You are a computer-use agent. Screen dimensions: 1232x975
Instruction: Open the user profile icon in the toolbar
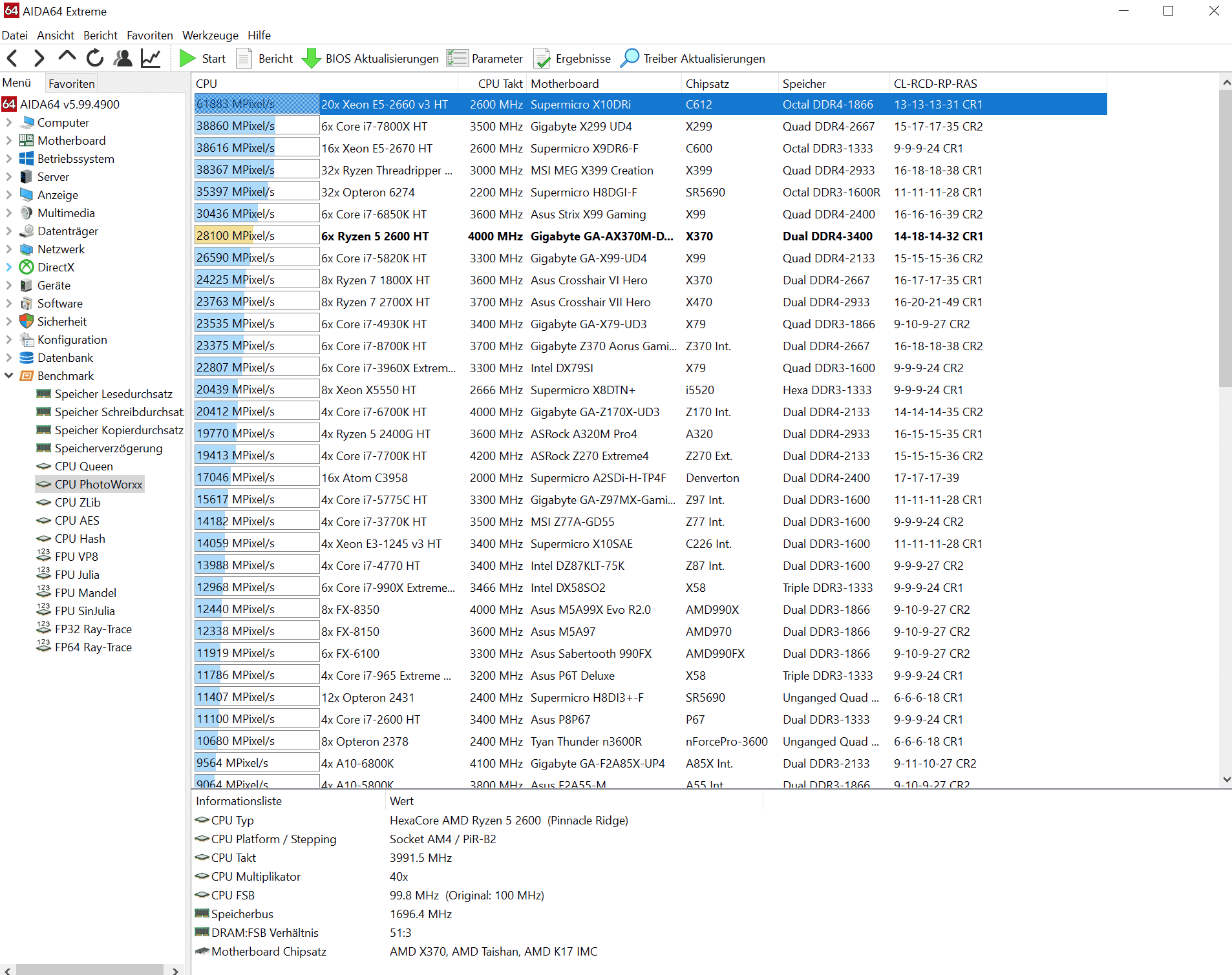tap(123, 58)
